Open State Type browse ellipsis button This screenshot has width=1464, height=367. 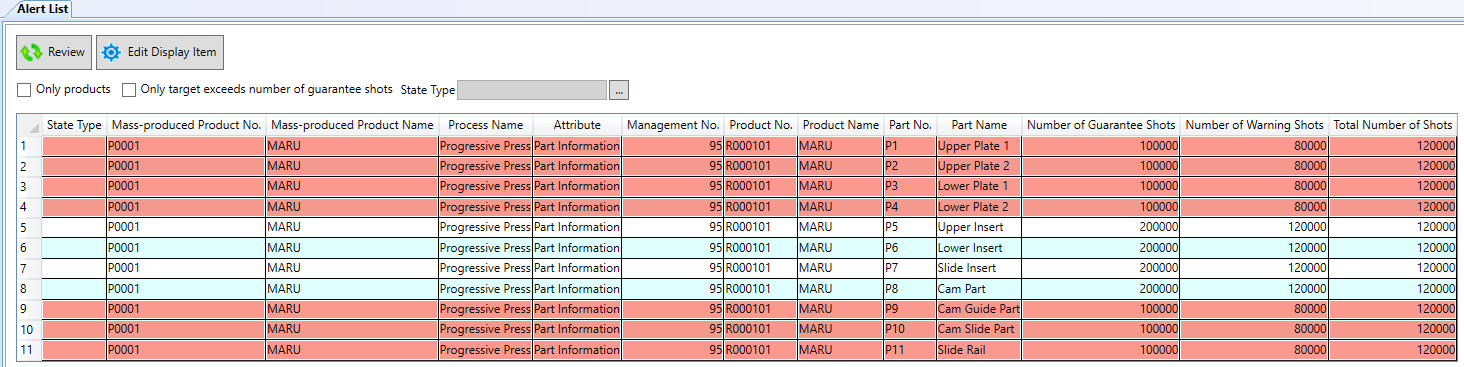point(619,90)
